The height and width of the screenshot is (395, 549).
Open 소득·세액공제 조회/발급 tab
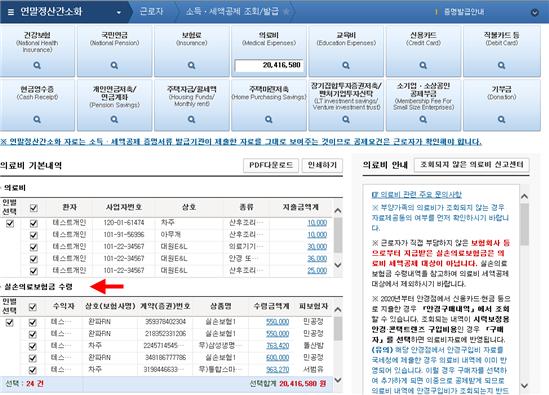click(x=232, y=12)
